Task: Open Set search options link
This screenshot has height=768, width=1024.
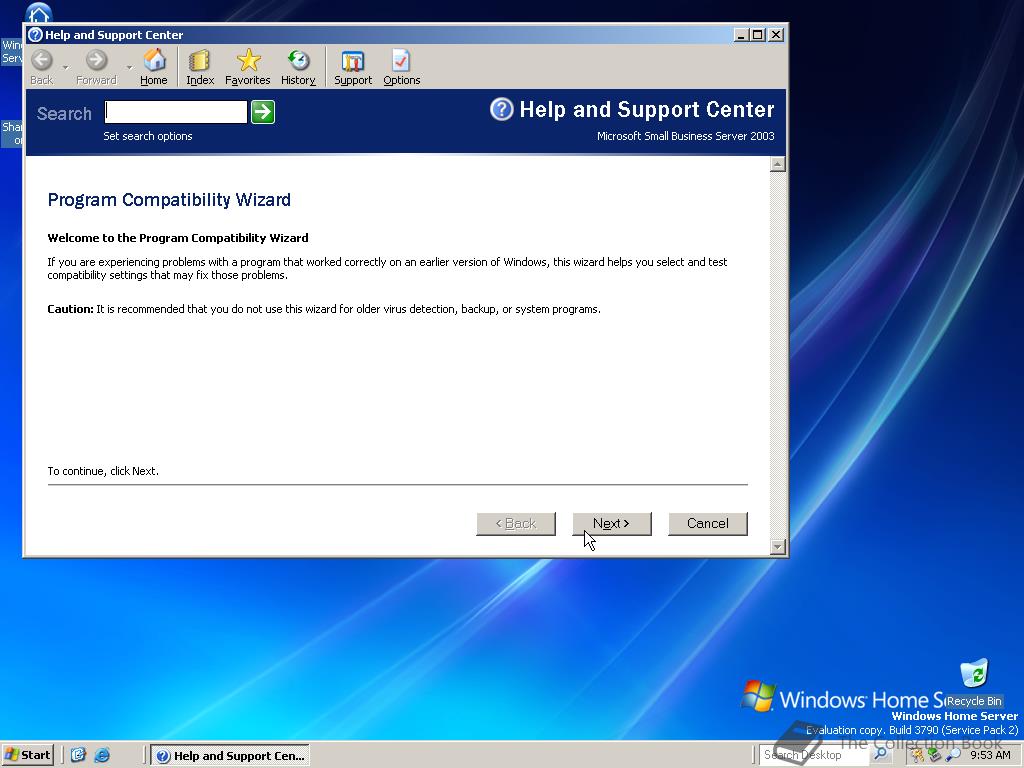Action: click(148, 136)
